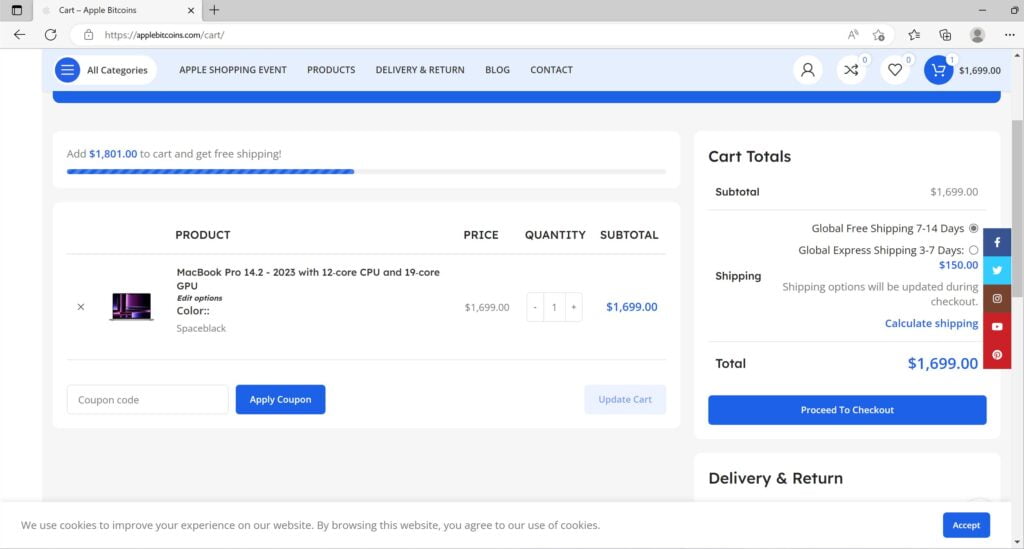Open the Products menu item
1024x549 pixels.
click(x=331, y=70)
